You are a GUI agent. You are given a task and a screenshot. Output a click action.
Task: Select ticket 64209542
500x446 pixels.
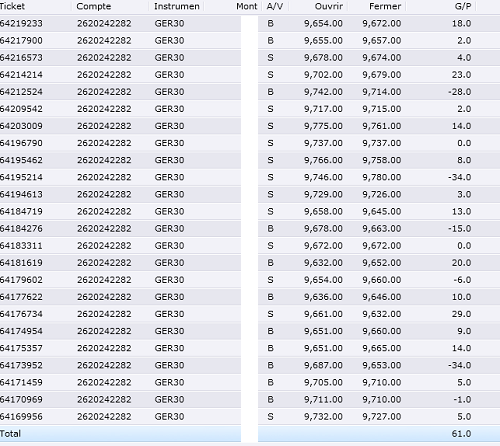pos(21,109)
